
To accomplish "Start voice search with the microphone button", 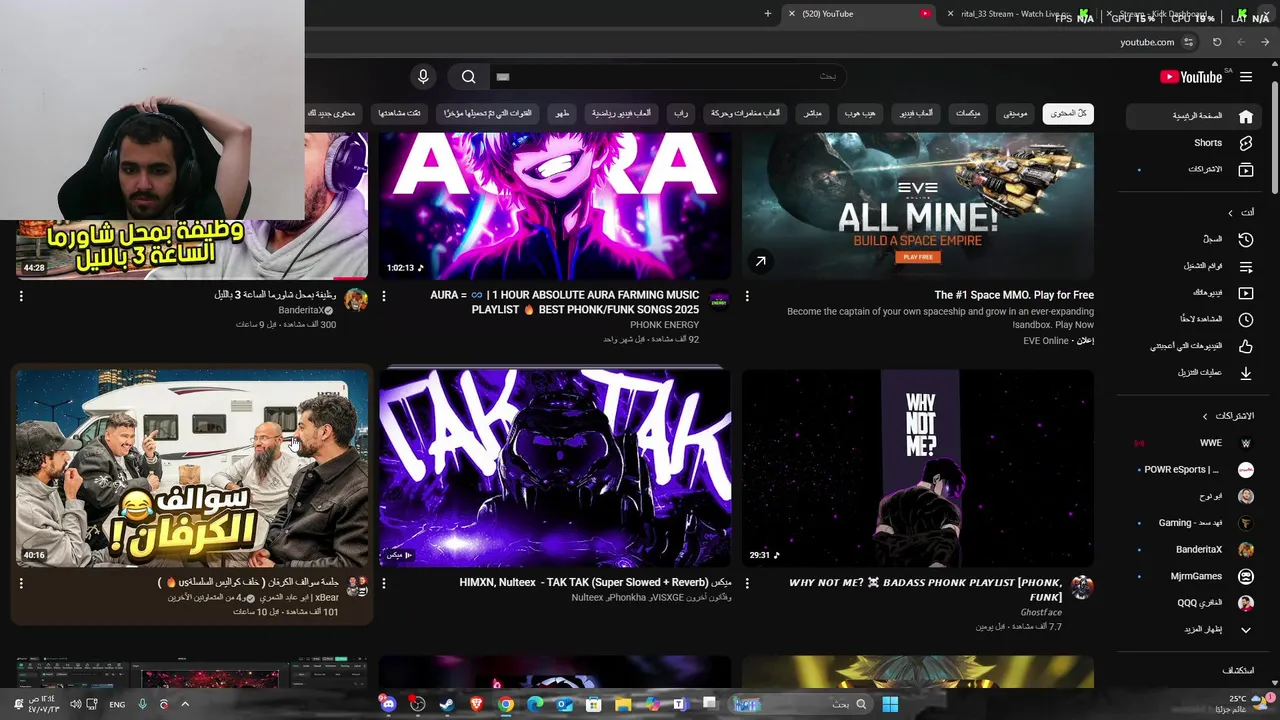I will coord(423,77).
